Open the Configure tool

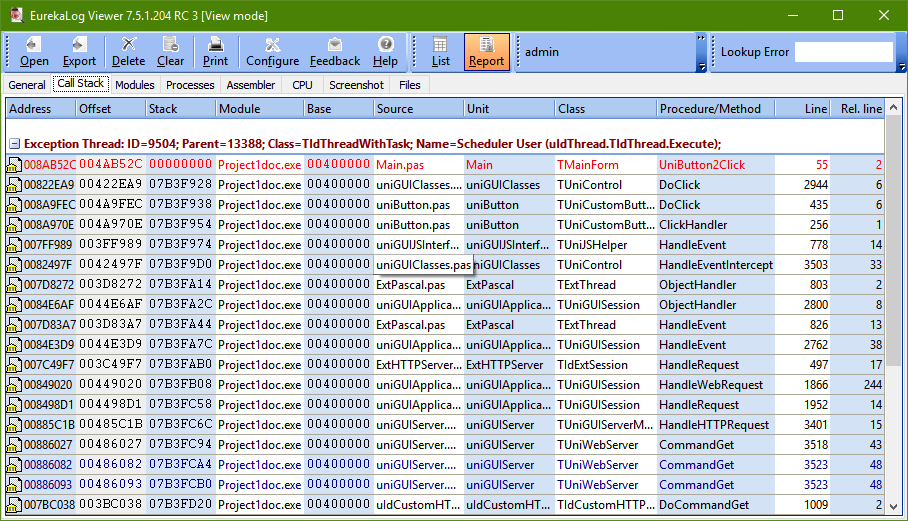[272, 52]
